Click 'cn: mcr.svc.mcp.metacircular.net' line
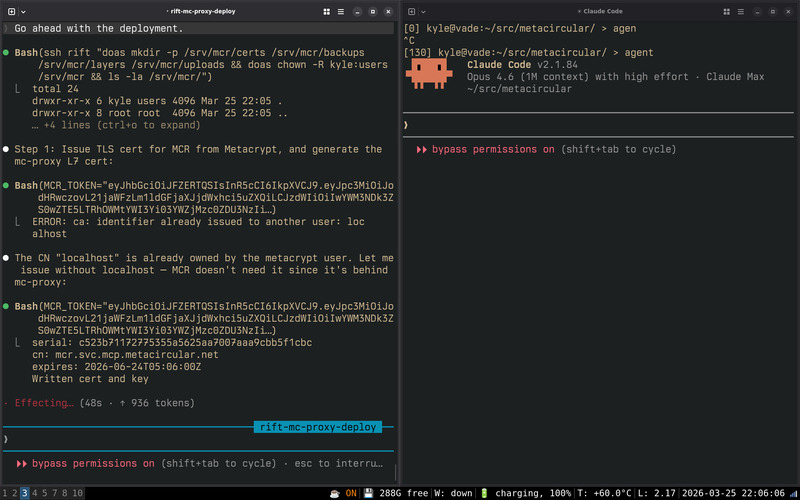Screen dimensions: 800x500 pyautogui.click(x=125, y=355)
